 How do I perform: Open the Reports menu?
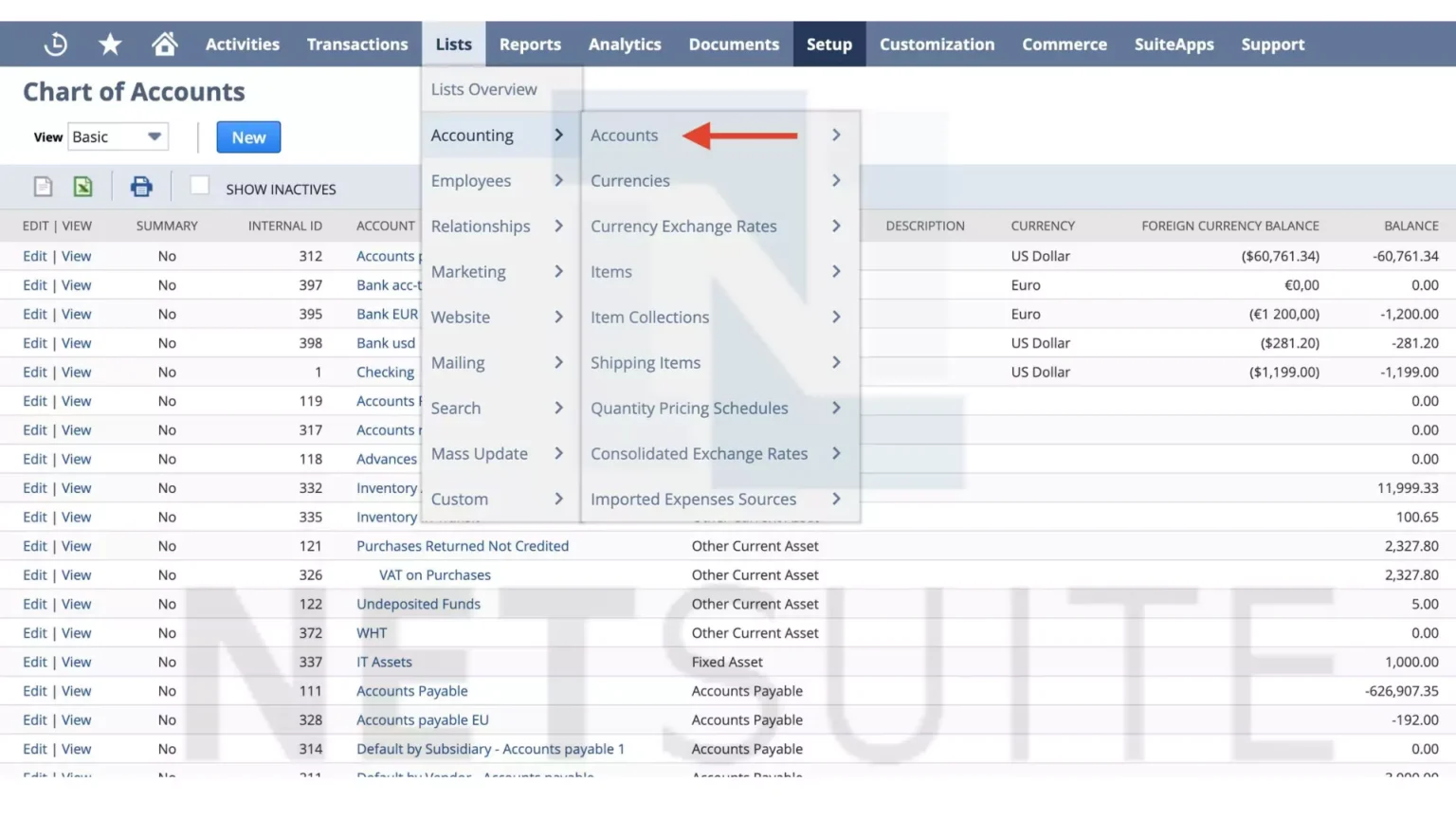(530, 44)
